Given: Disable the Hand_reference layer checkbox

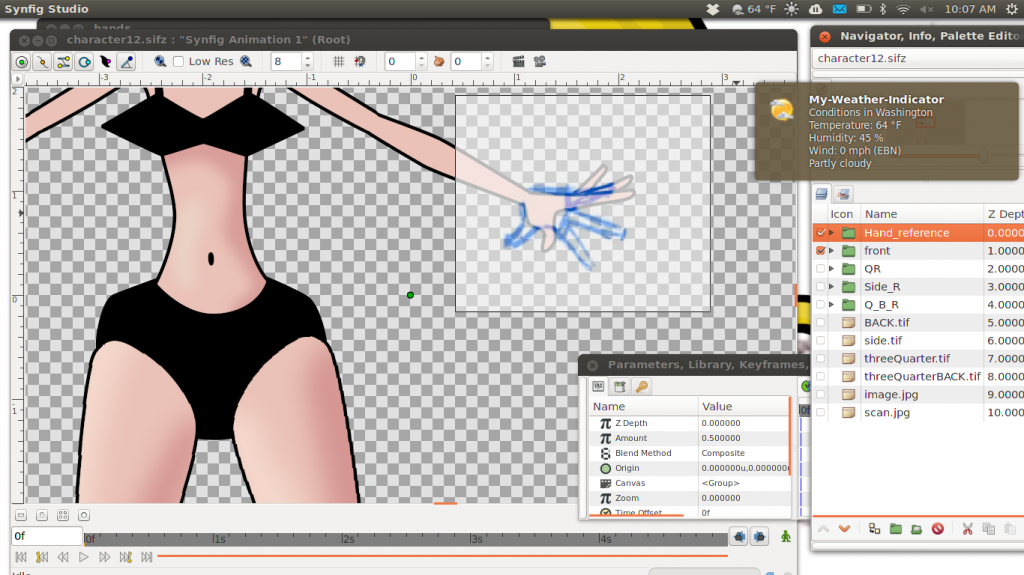Looking at the screenshot, I should pos(821,233).
